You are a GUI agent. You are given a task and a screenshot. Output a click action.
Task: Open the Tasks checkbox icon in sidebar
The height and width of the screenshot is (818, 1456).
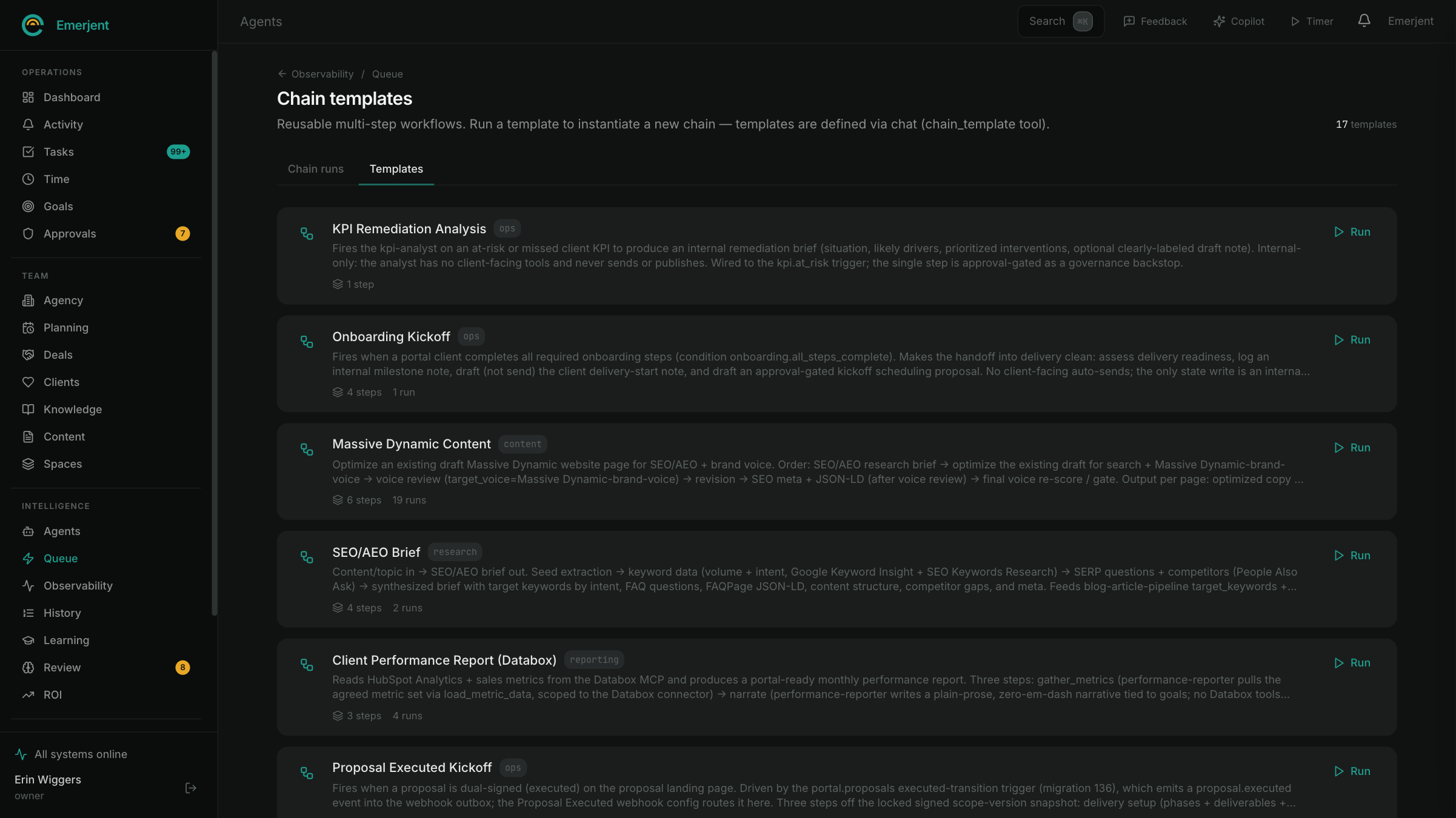pyautogui.click(x=28, y=151)
